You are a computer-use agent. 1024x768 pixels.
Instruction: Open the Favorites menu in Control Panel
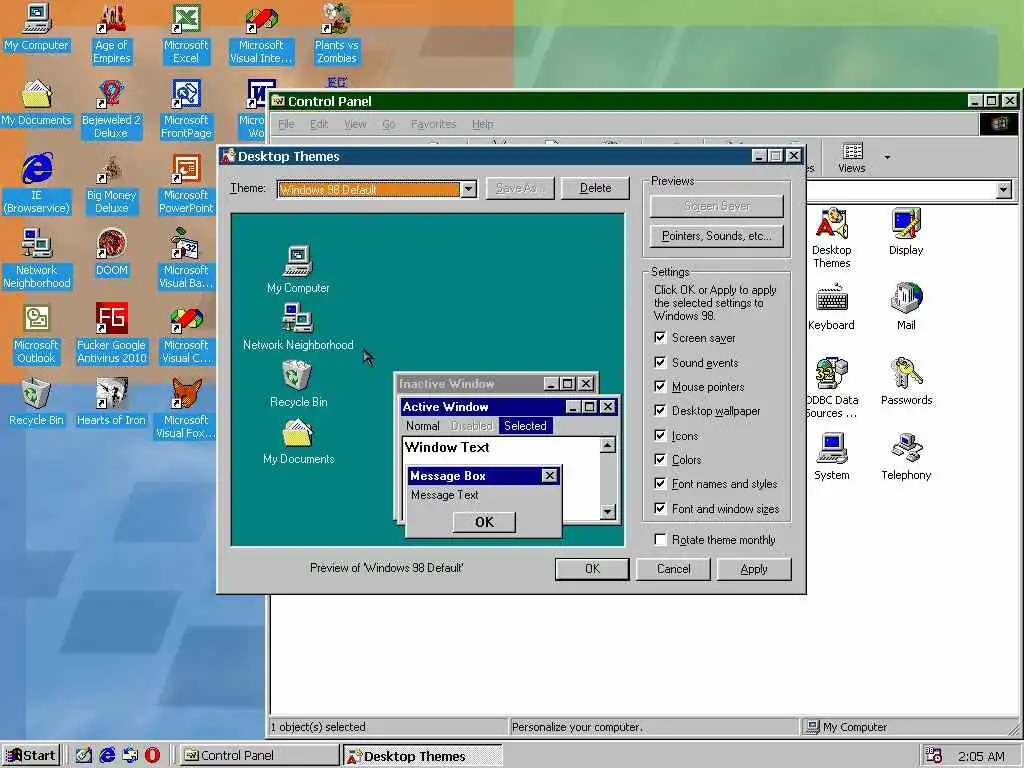[x=434, y=124]
